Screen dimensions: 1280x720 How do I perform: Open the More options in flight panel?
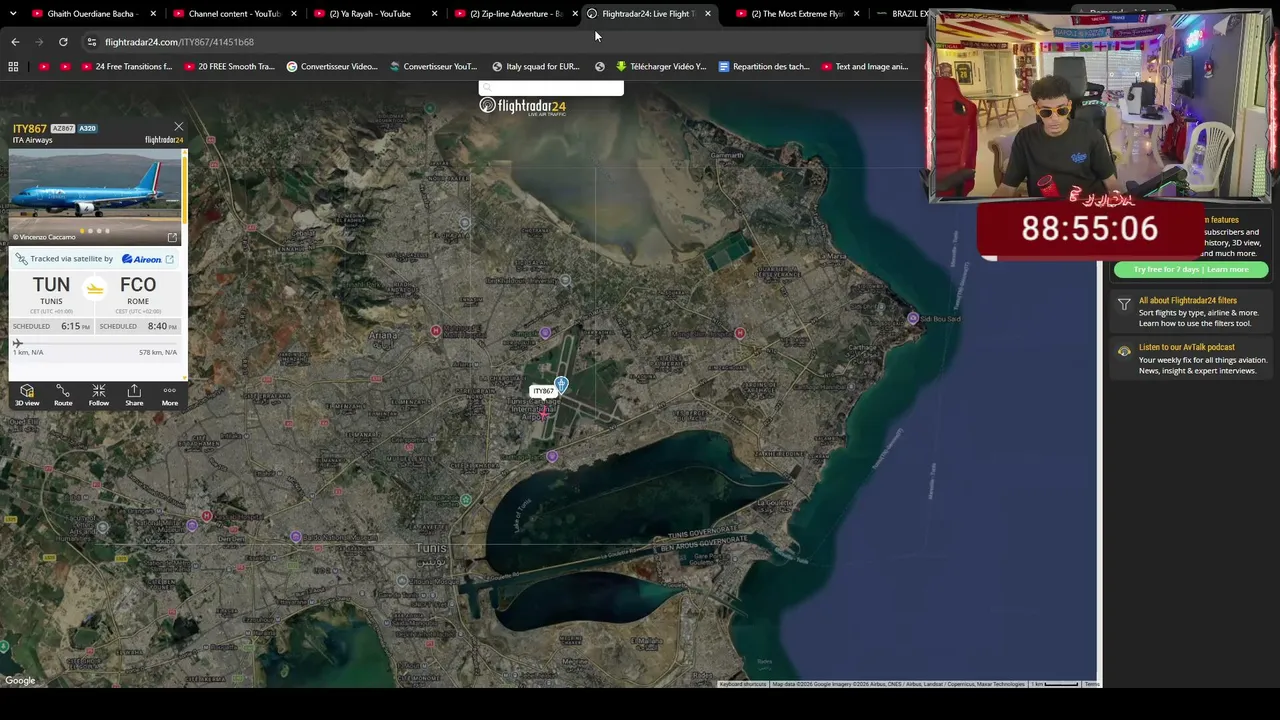click(x=170, y=395)
